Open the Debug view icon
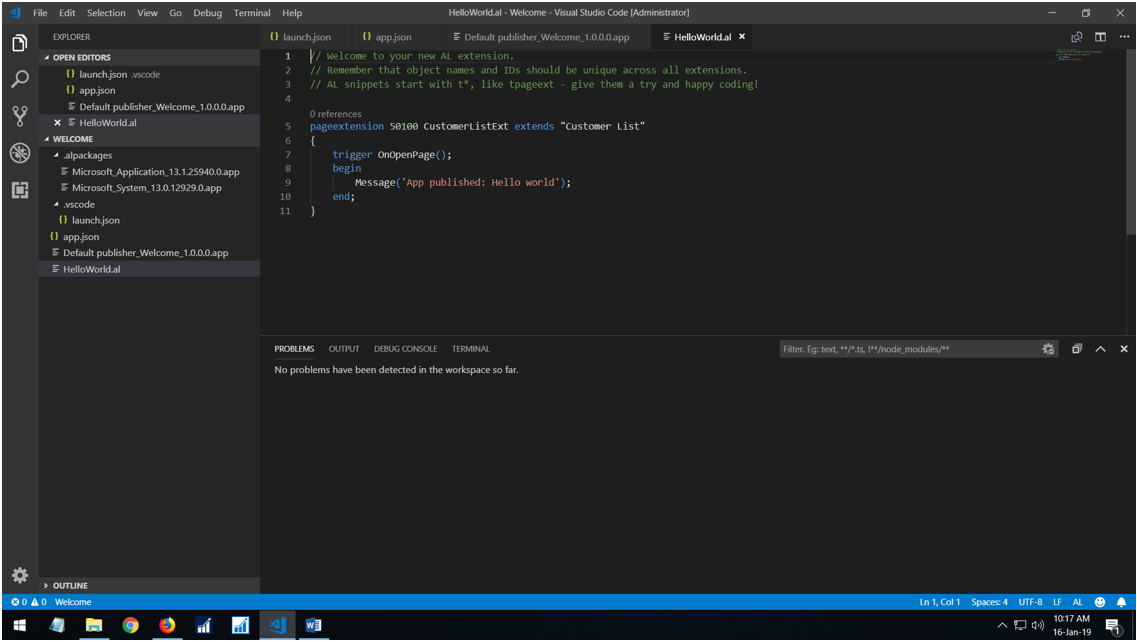 (x=20, y=153)
